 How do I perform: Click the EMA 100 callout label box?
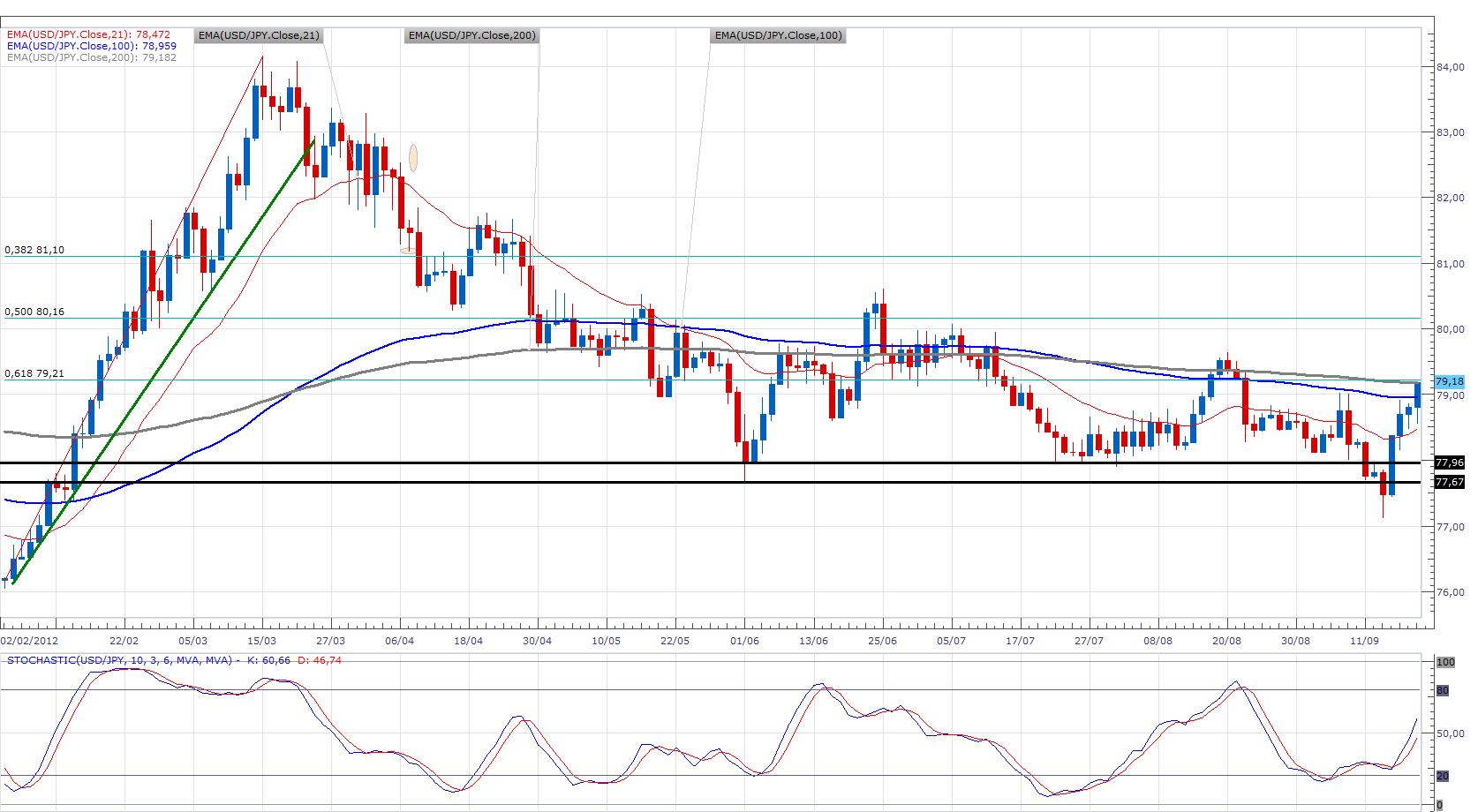(x=778, y=36)
